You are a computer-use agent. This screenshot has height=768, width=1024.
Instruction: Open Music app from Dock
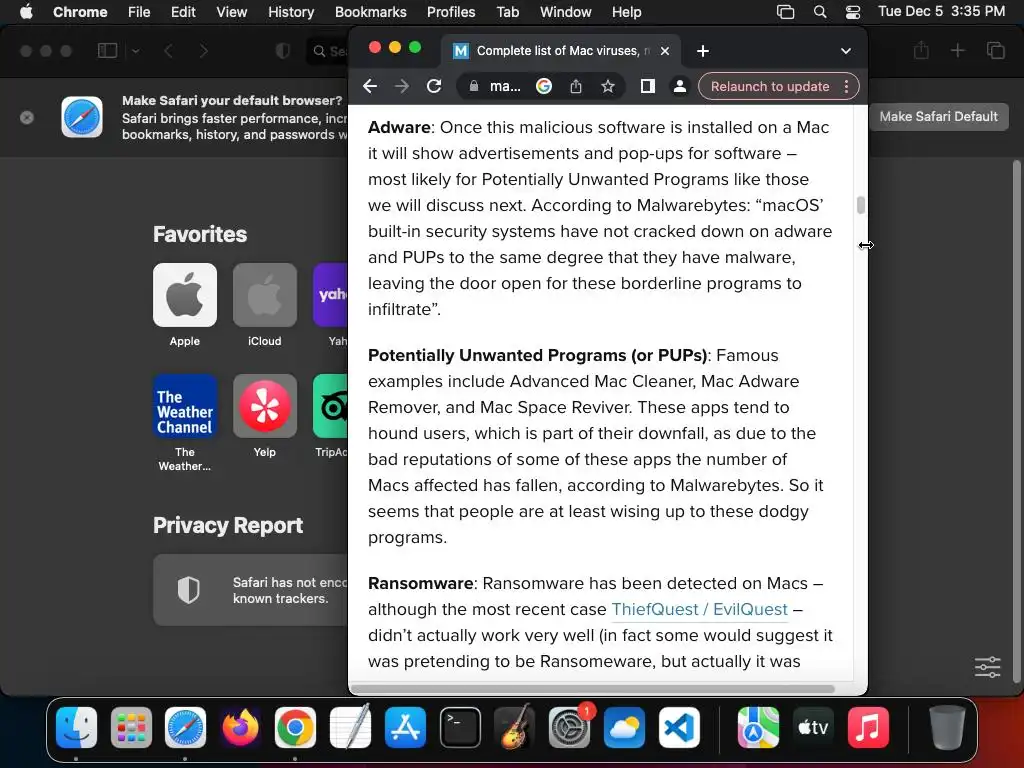[868, 728]
